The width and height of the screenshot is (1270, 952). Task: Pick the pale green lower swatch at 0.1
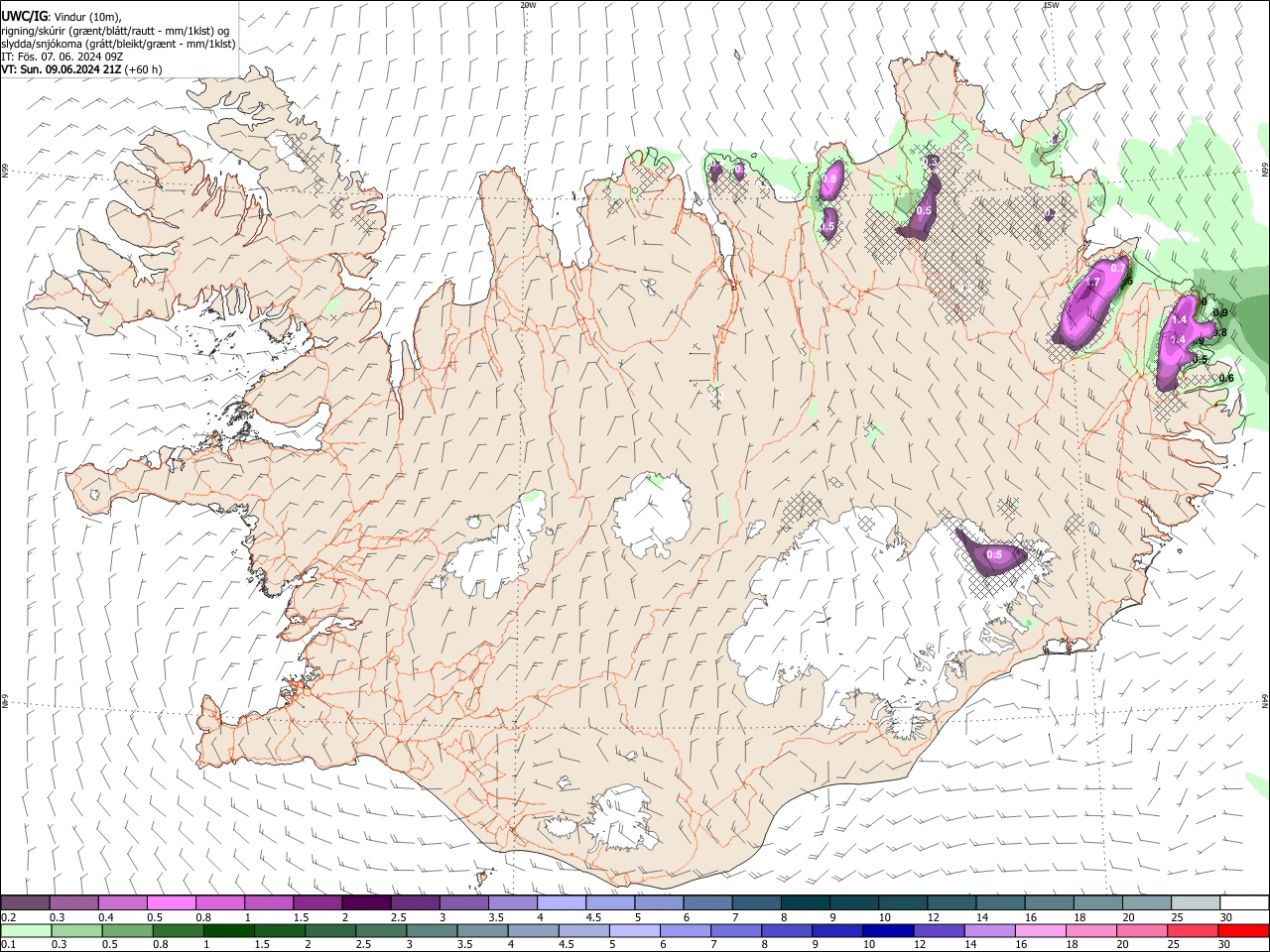(x=26, y=930)
